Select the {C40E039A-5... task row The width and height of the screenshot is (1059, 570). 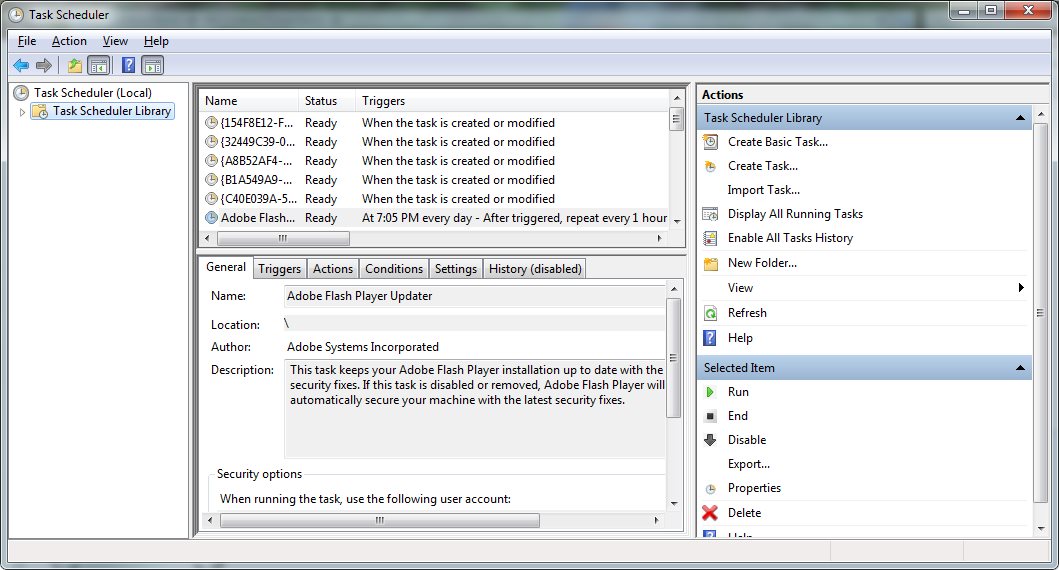coord(435,199)
